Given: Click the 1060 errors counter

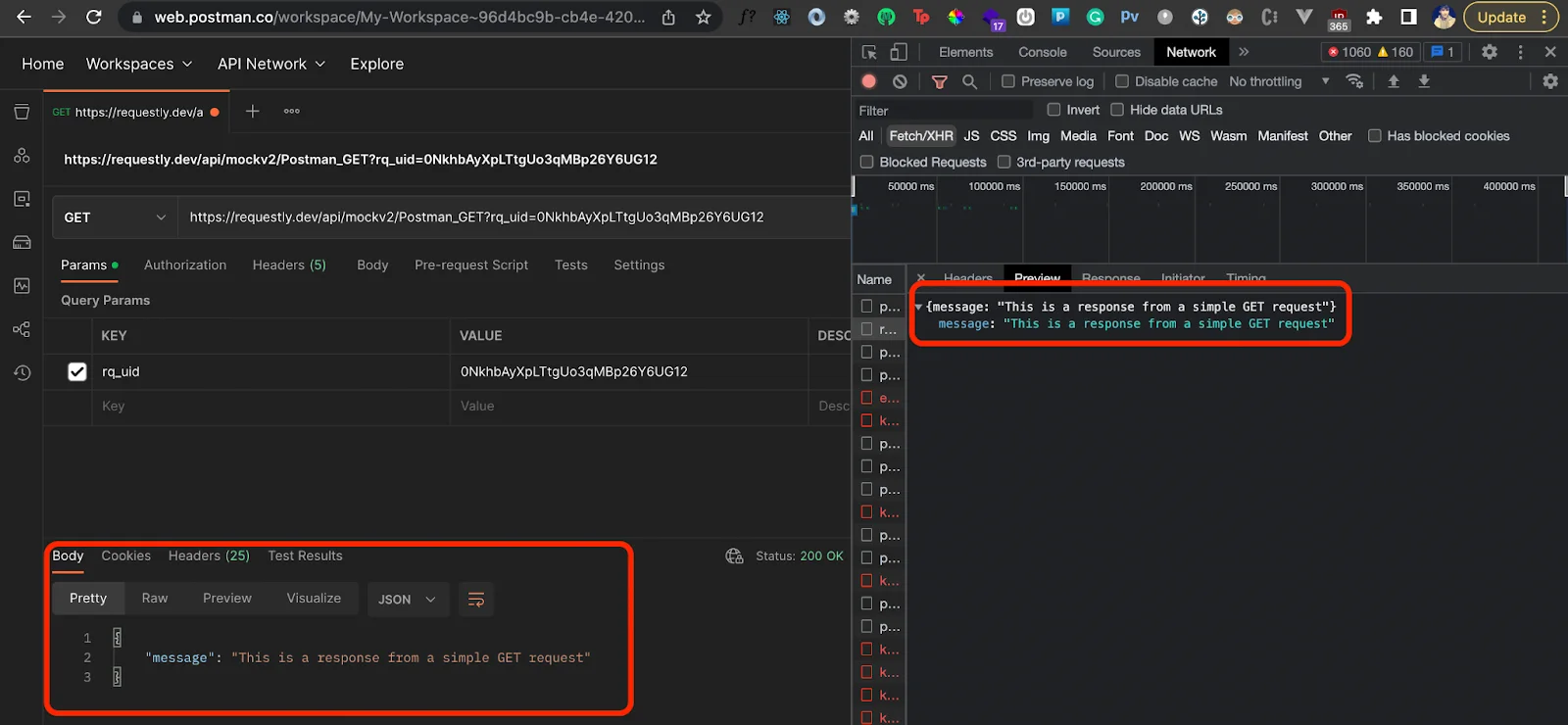Looking at the screenshot, I should 1349,52.
